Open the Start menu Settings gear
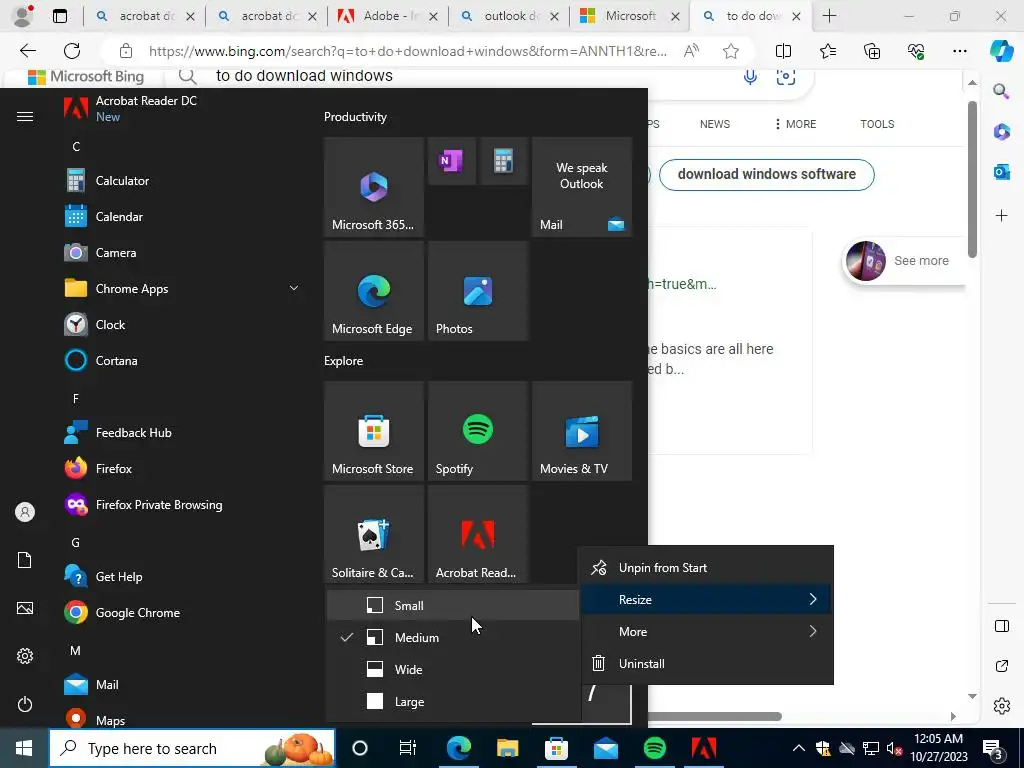 click(x=25, y=656)
